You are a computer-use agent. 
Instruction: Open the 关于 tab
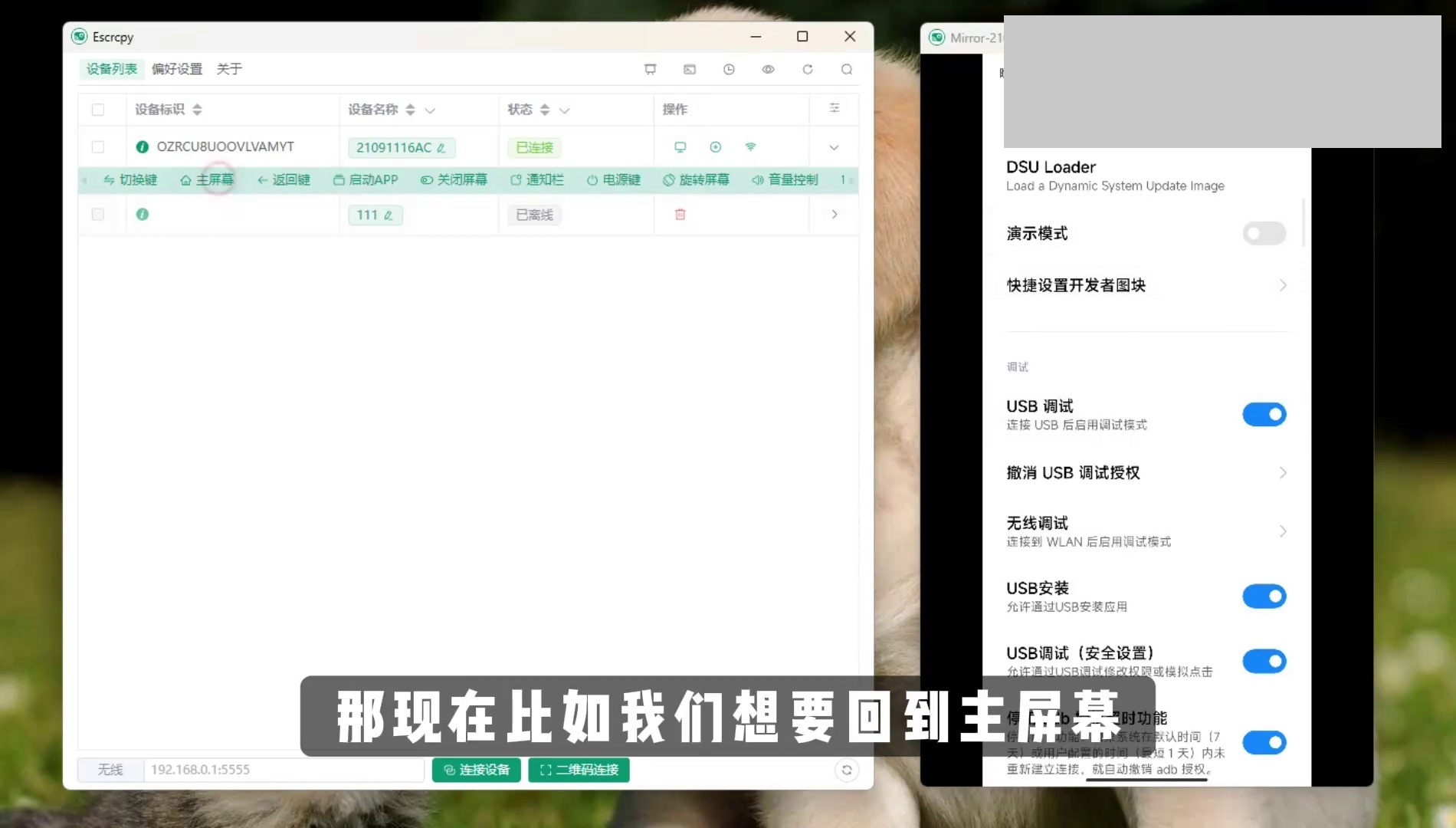coord(229,69)
